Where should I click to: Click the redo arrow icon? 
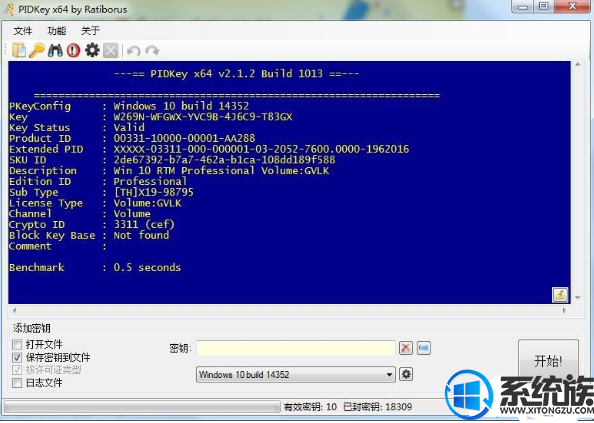pyautogui.click(x=152, y=50)
